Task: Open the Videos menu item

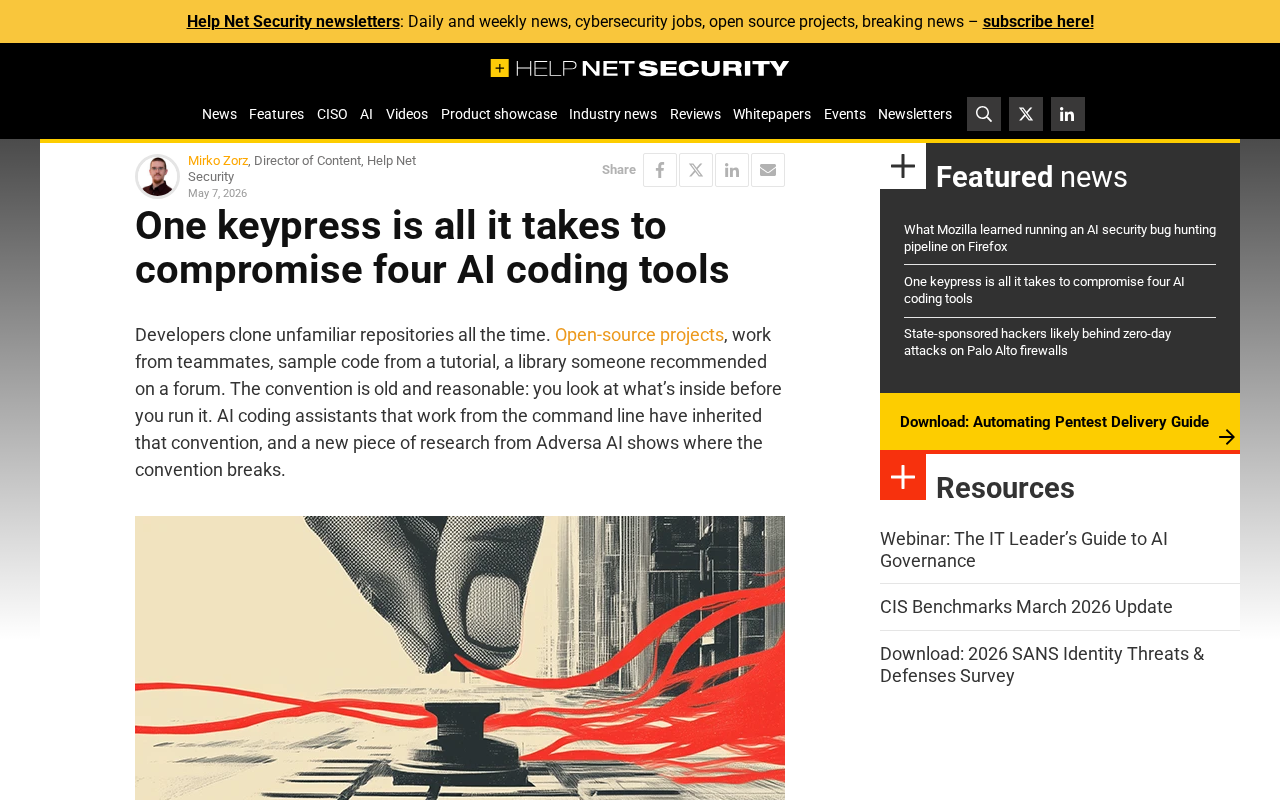Action: (407, 114)
